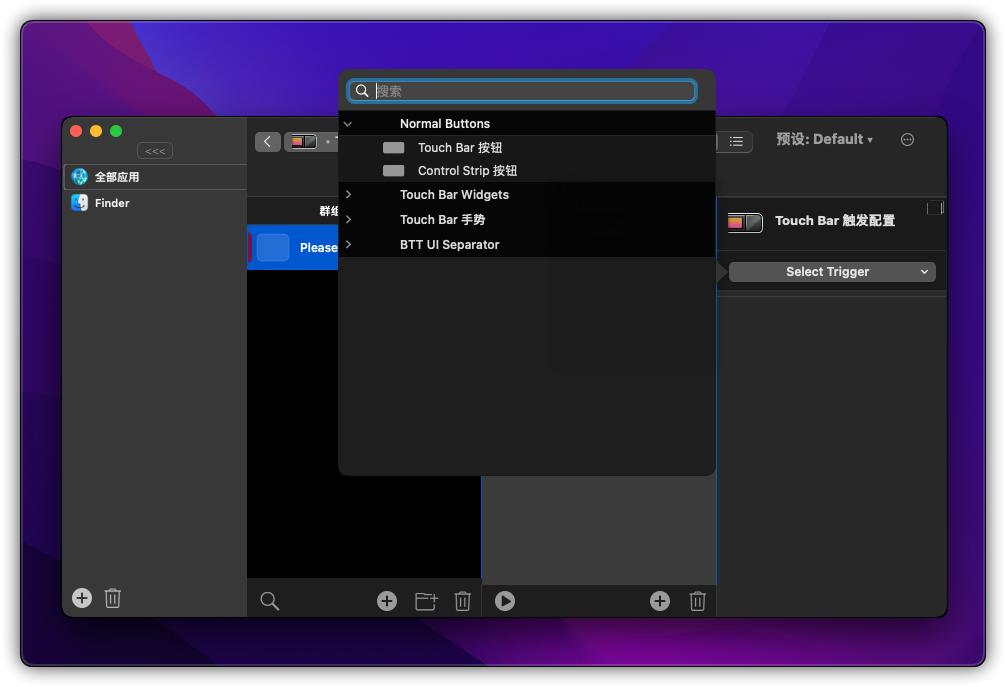Open the Select Trigger dropdown
The image size is (1006, 687).
[x=831, y=272]
